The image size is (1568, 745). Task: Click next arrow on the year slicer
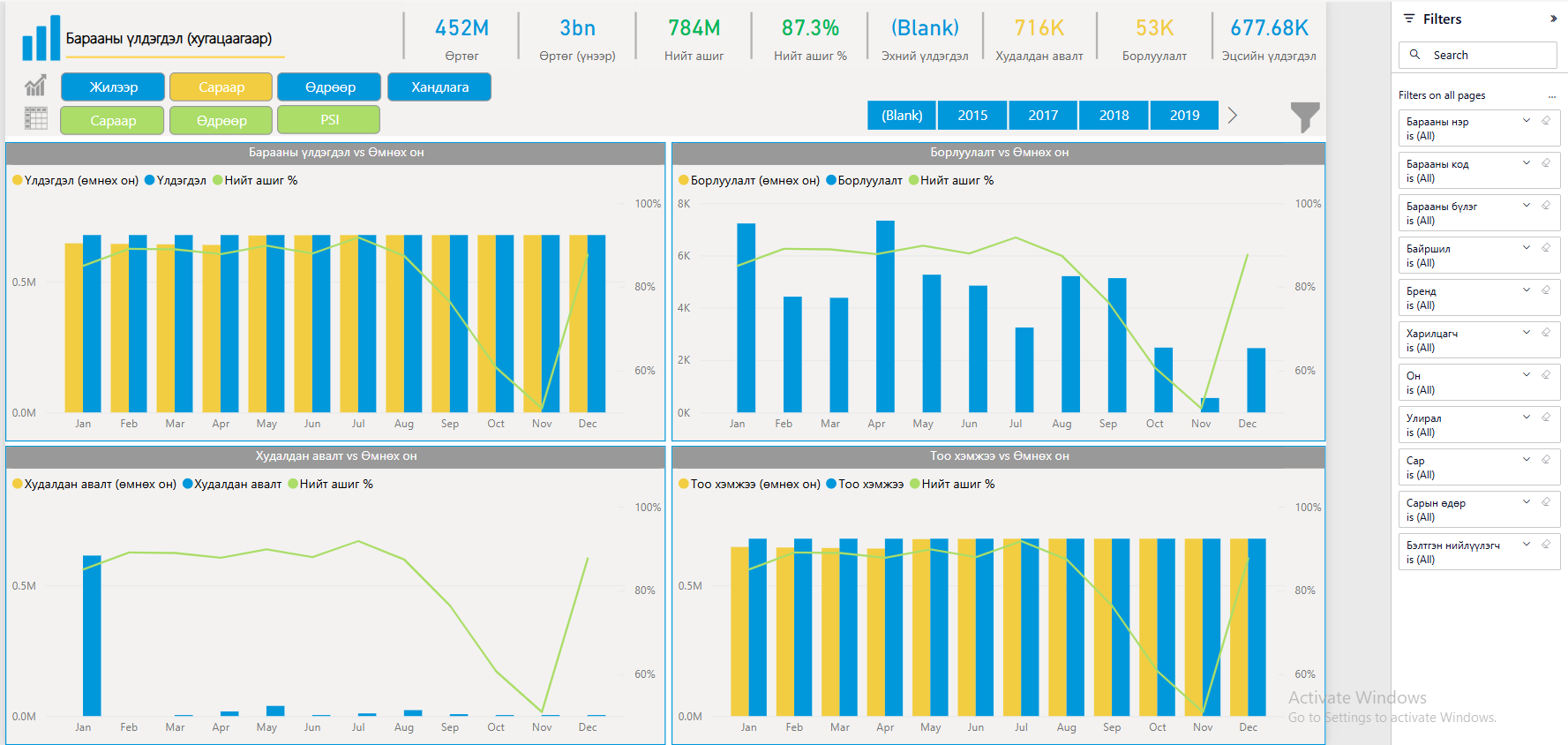tap(1233, 116)
